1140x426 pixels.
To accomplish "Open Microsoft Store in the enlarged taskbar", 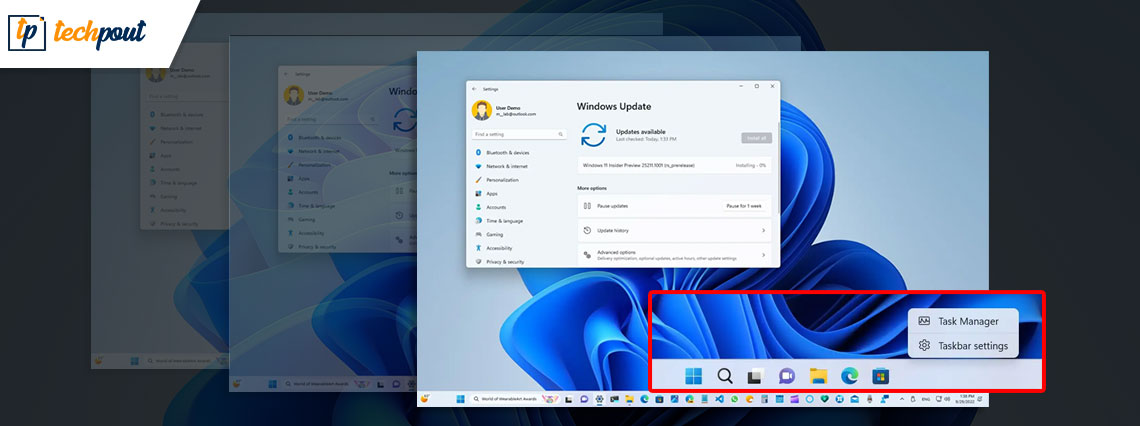I will [880, 376].
